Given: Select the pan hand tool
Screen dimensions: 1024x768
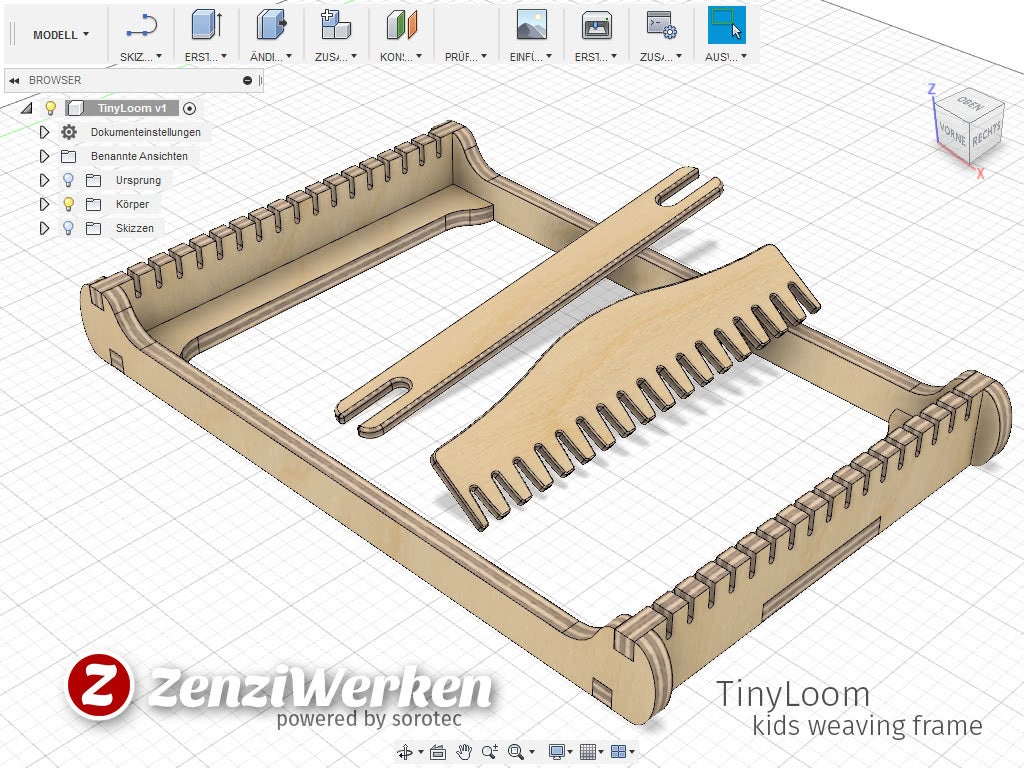Looking at the screenshot, I should [464, 752].
